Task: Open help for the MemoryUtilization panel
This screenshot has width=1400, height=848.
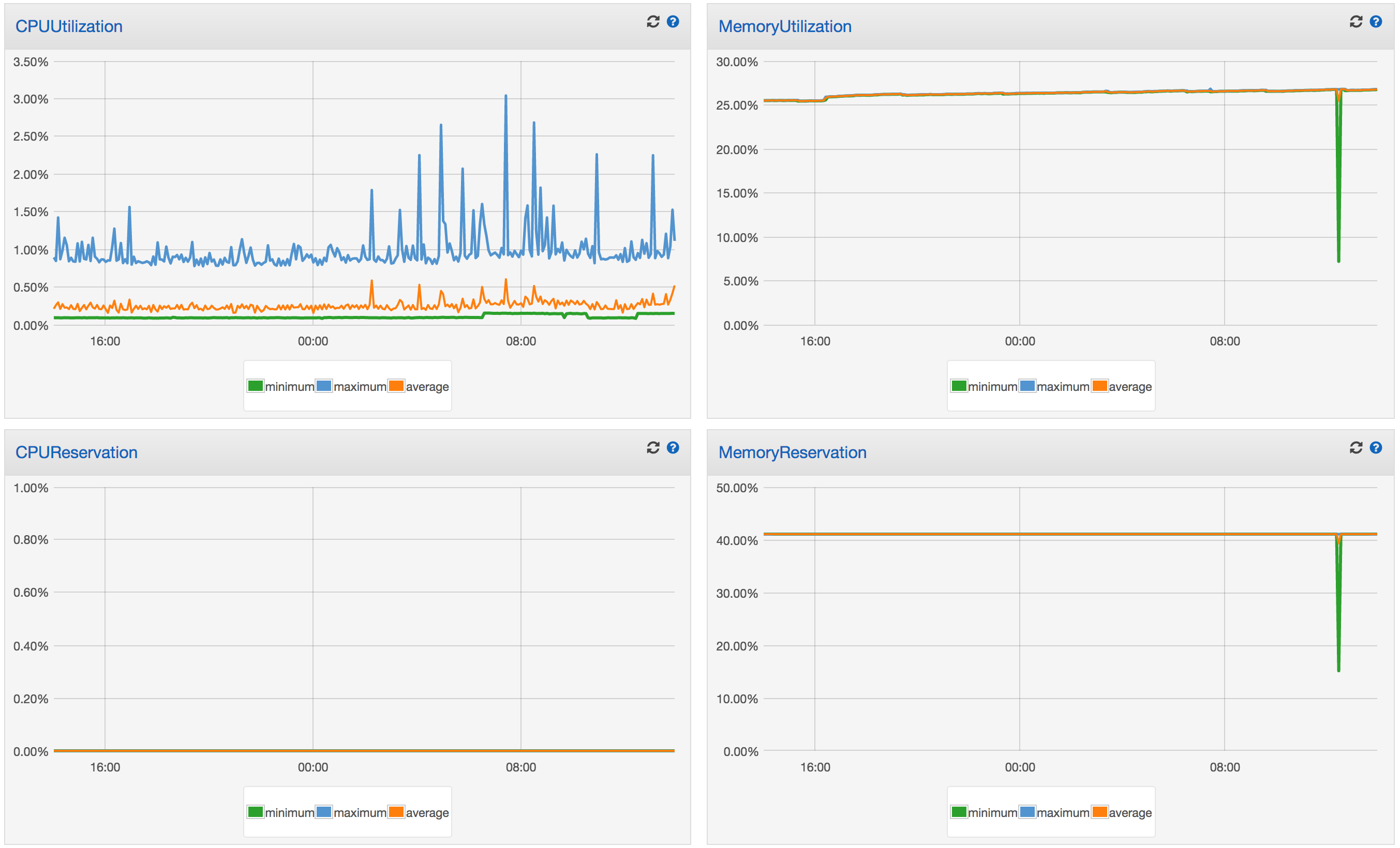Action: 1376,22
